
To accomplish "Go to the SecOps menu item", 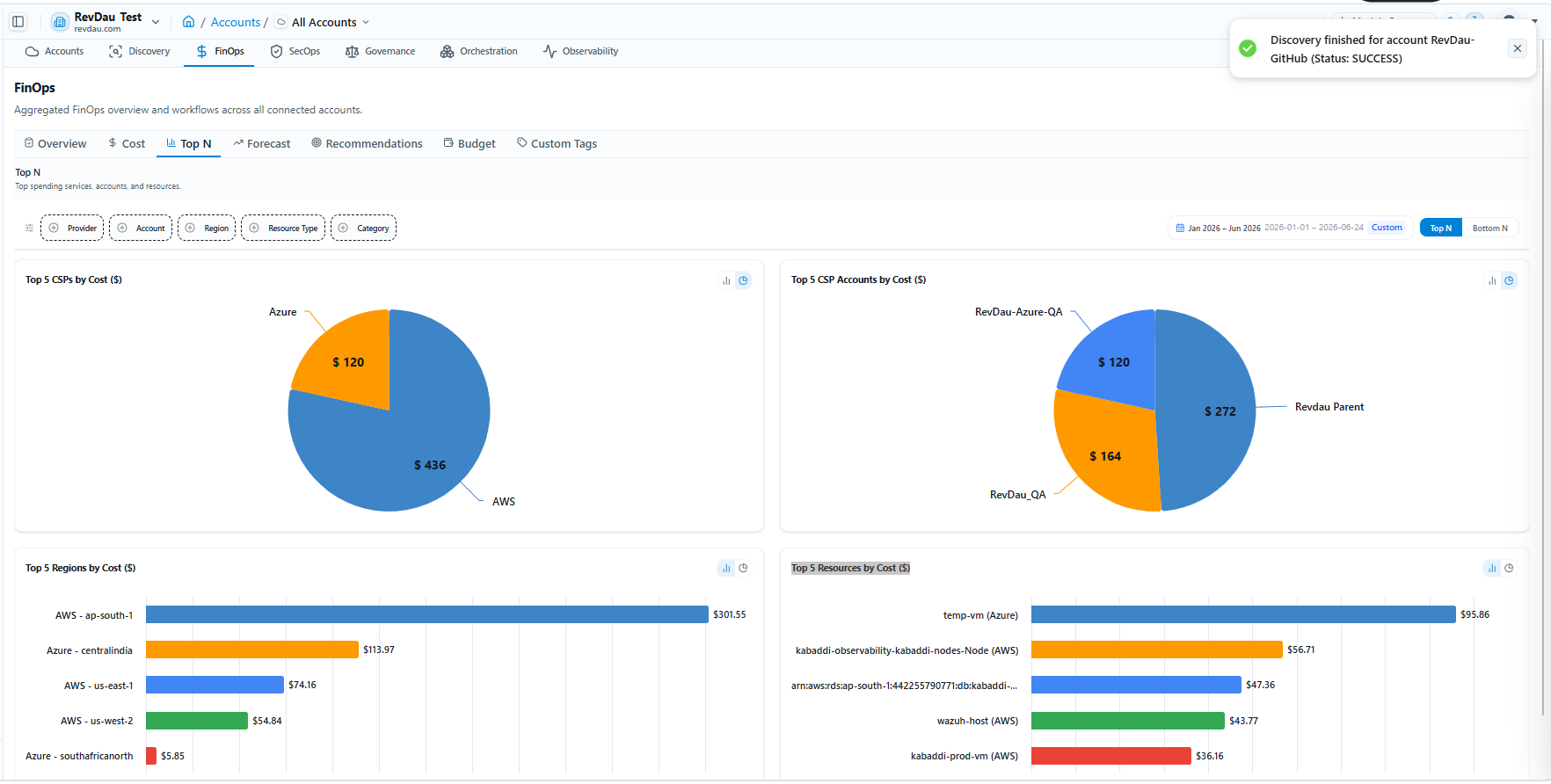I will point(295,52).
